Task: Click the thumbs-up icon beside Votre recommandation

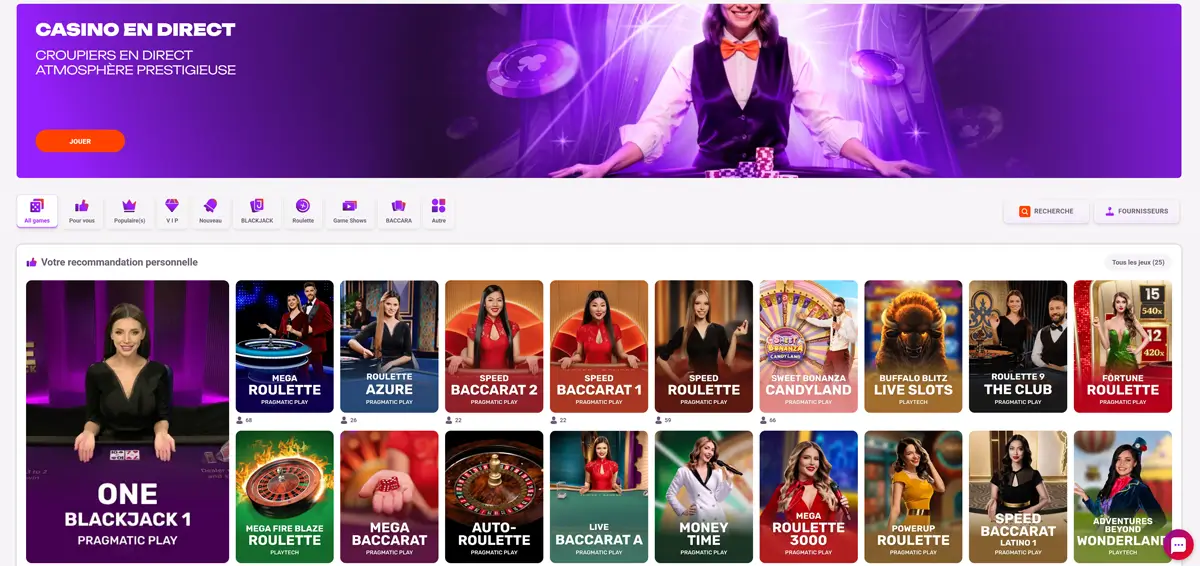Action: (32, 262)
